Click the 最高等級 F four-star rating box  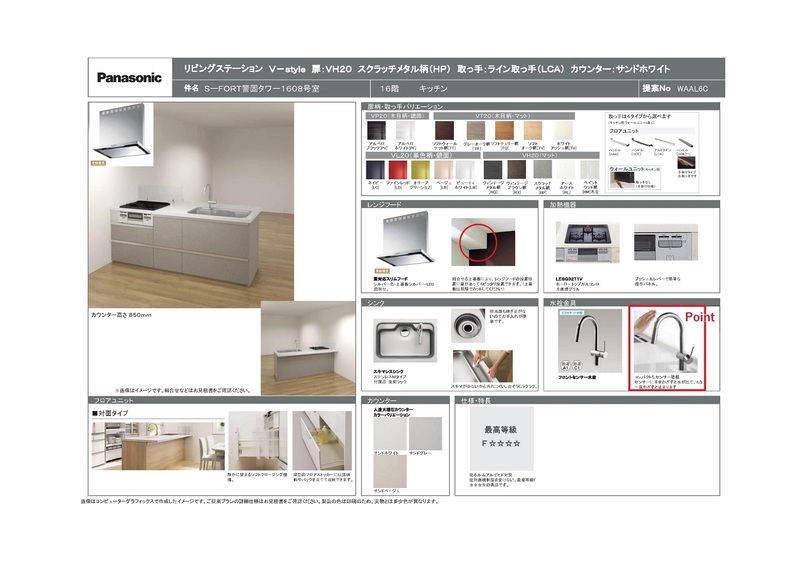(x=501, y=437)
